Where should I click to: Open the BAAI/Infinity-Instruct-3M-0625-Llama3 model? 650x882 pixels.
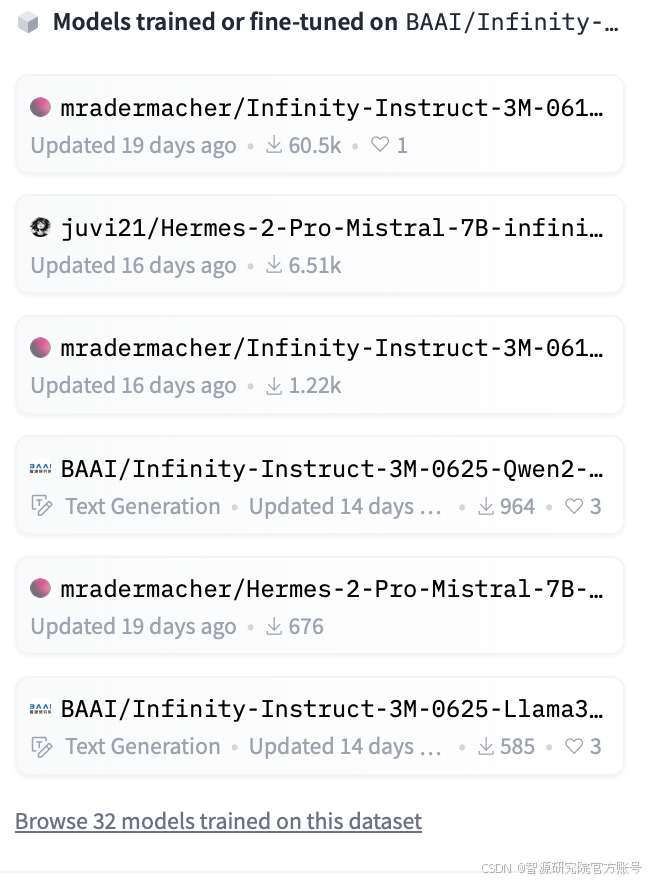point(332,708)
